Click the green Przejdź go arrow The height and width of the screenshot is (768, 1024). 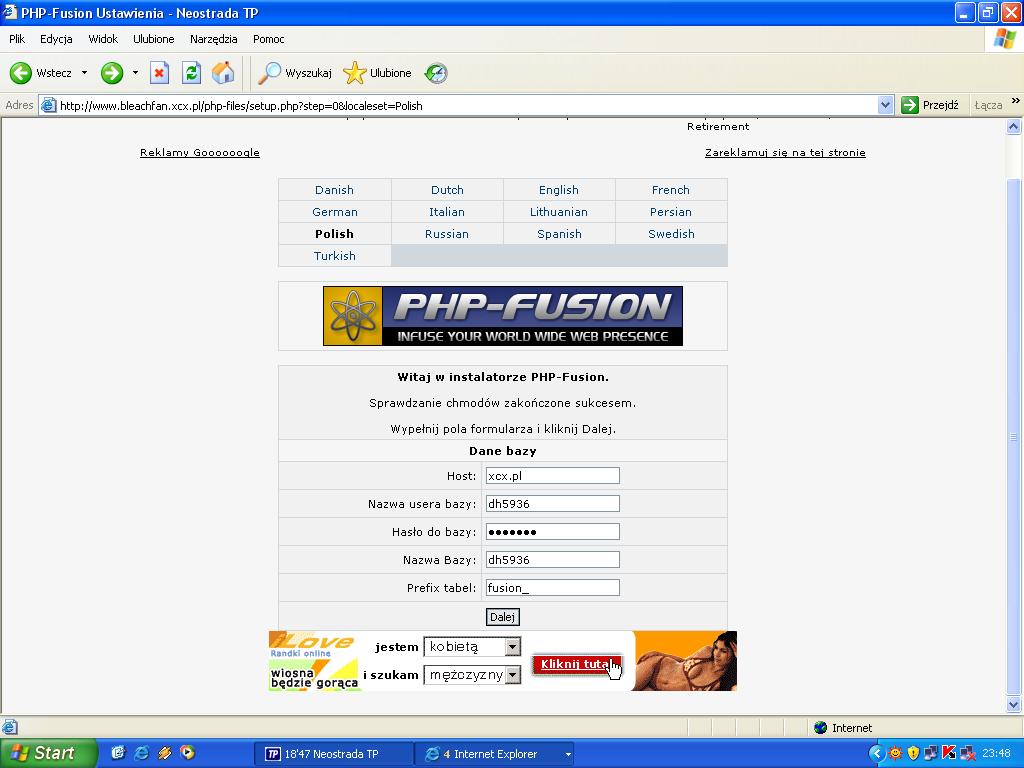910,105
